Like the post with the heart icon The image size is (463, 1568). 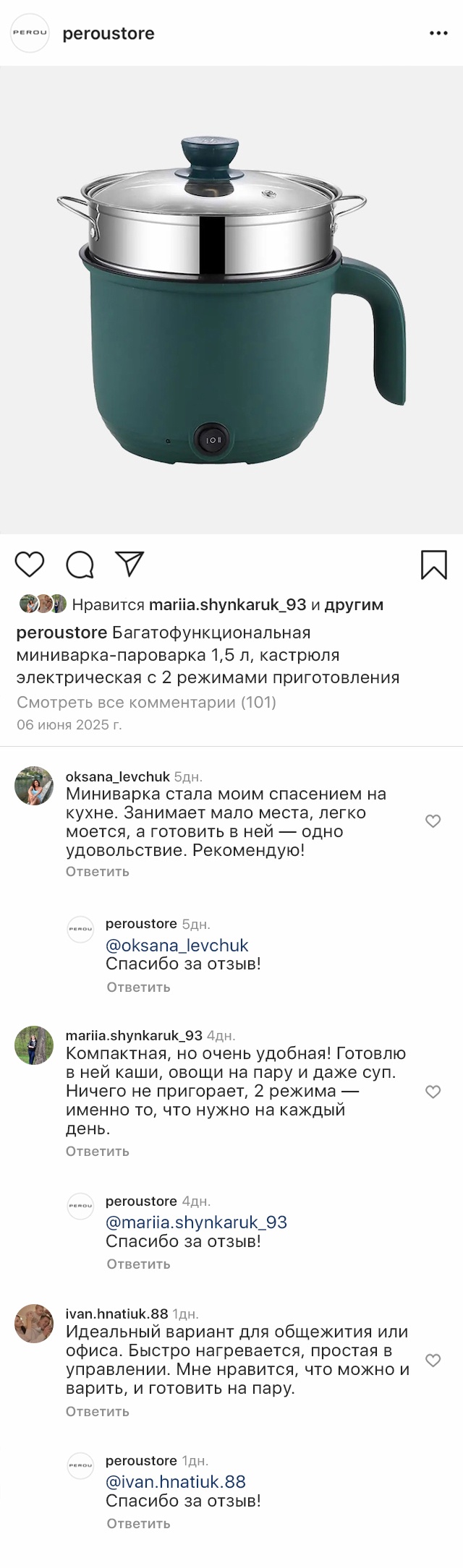point(30,565)
